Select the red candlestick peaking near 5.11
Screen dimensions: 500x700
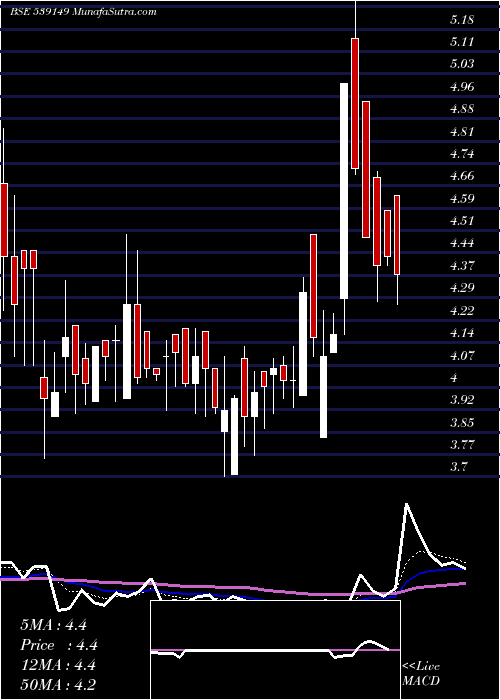[x=355, y=104]
